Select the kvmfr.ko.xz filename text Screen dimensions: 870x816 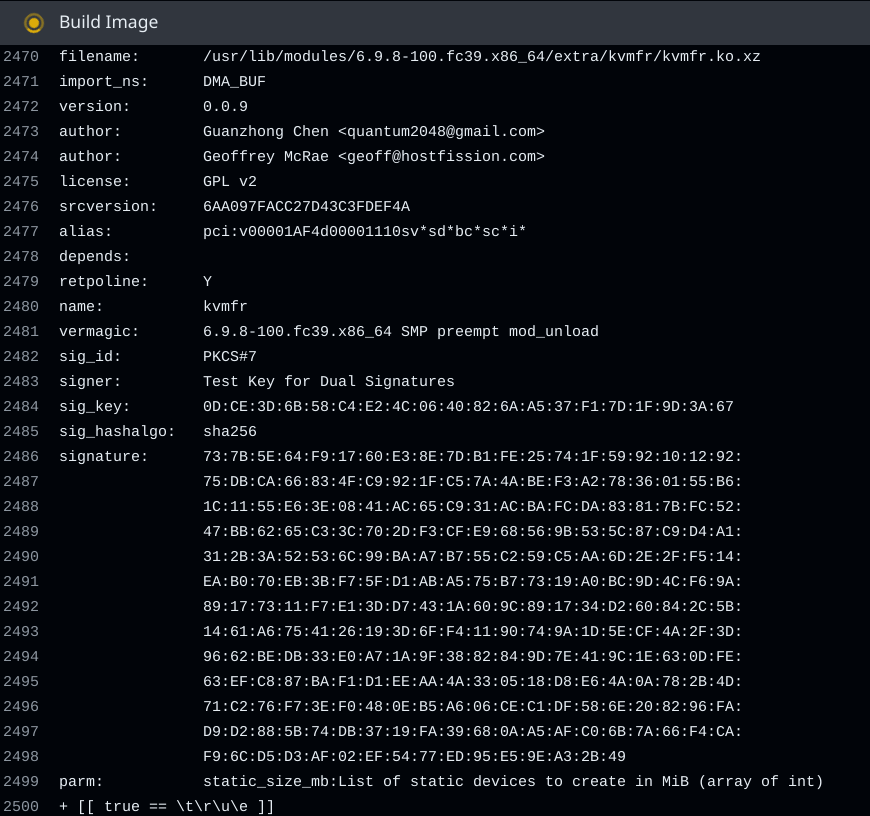pos(480,57)
